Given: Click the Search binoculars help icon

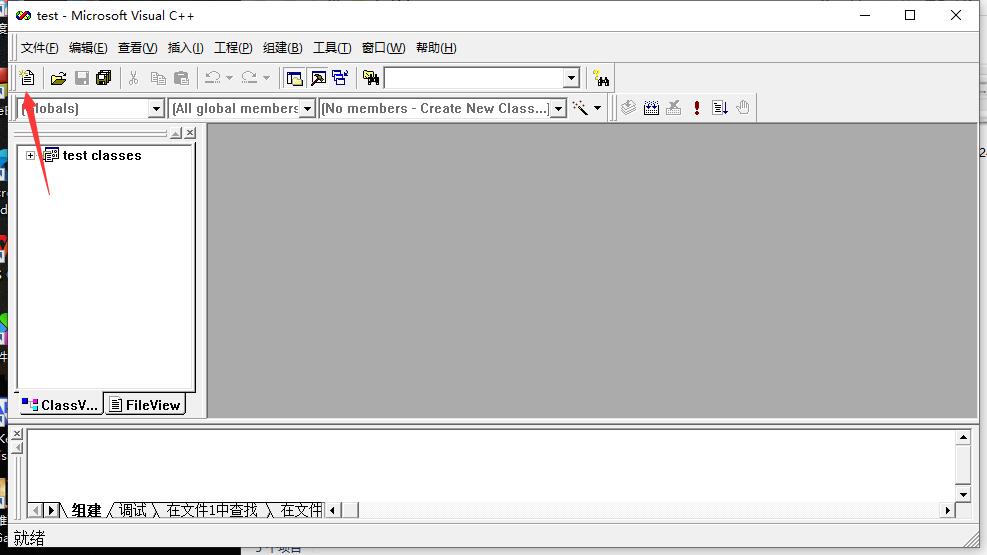Looking at the screenshot, I should coord(601,79).
